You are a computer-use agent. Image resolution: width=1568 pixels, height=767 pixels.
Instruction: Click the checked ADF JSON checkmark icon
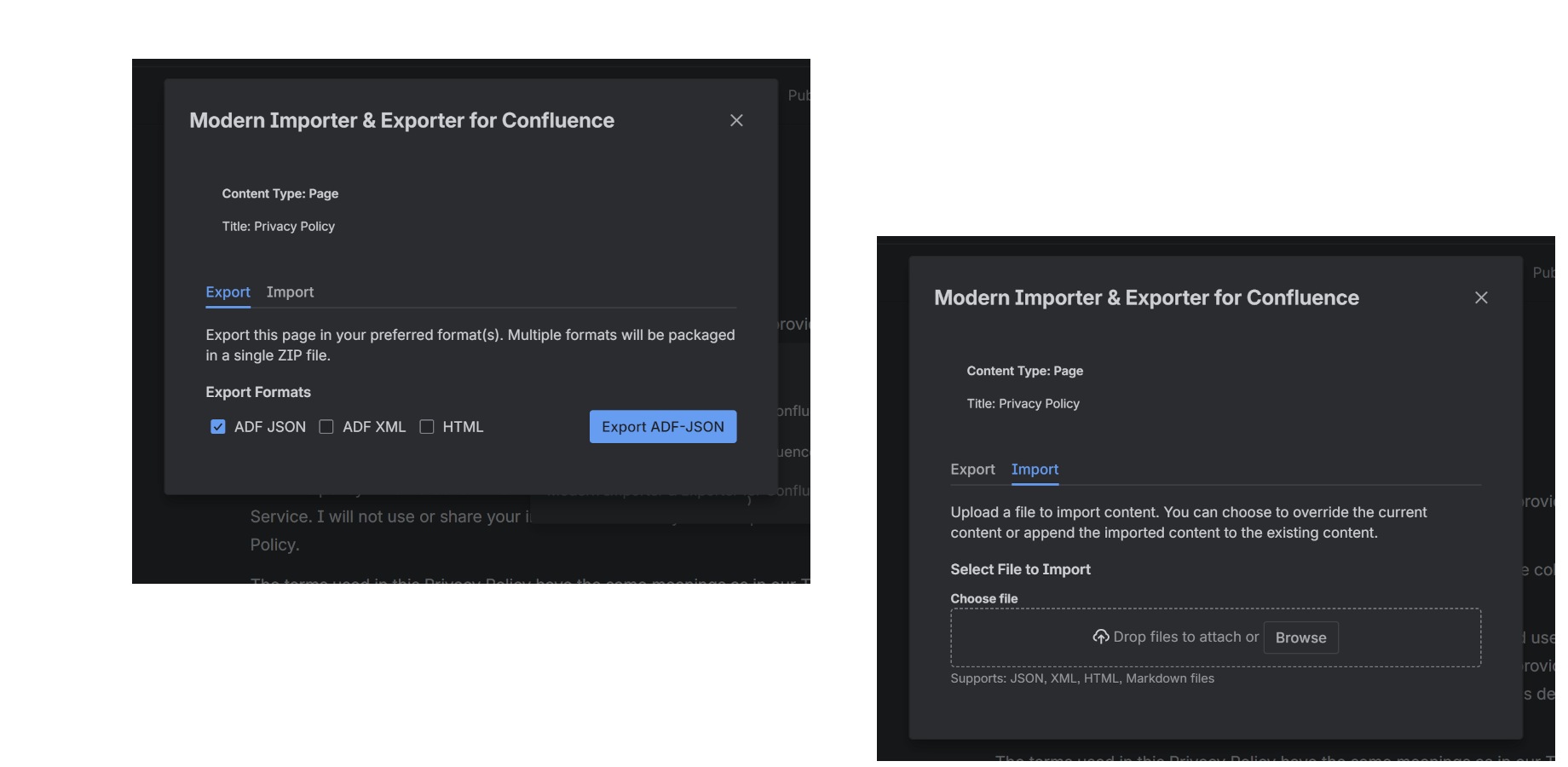218,426
